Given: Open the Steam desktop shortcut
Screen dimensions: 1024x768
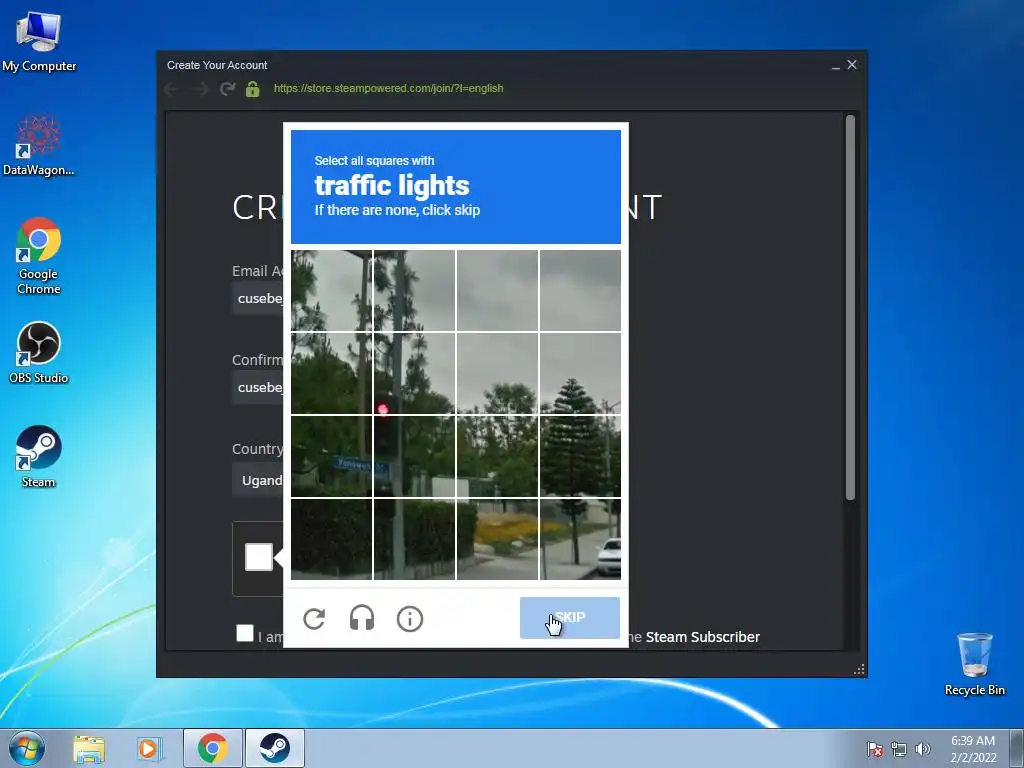Looking at the screenshot, I should click(x=39, y=457).
